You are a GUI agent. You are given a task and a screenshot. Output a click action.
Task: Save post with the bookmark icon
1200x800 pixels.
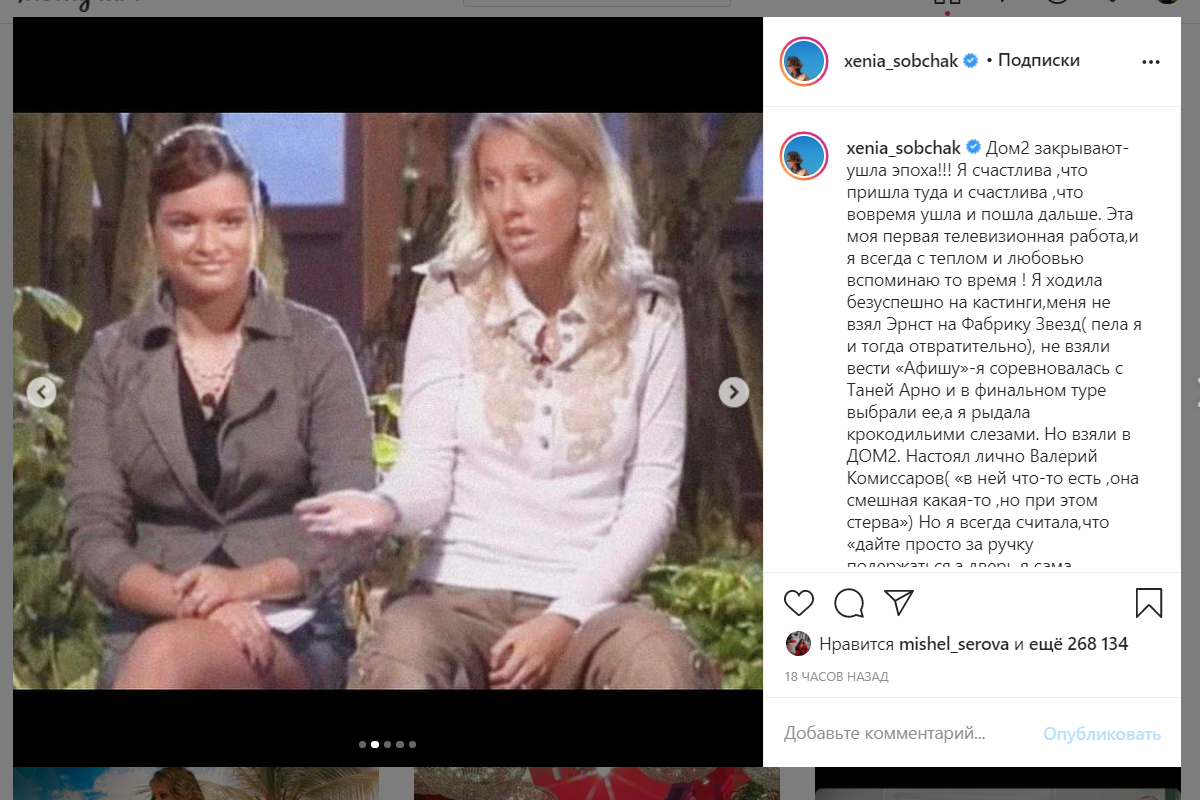coord(1148,603)
